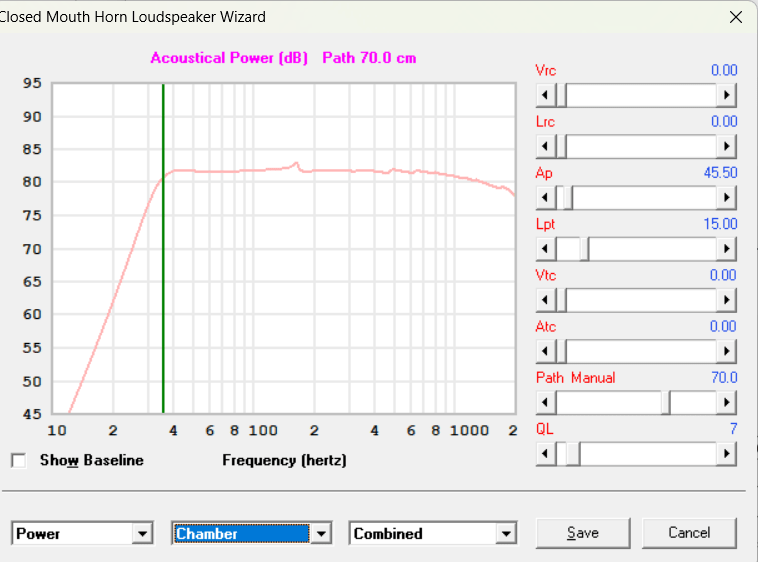Image resolution: width=758 pixels, height=562 pixels.
Task: Increase Atc with right scroll arrow
Action: pos(726,351)
